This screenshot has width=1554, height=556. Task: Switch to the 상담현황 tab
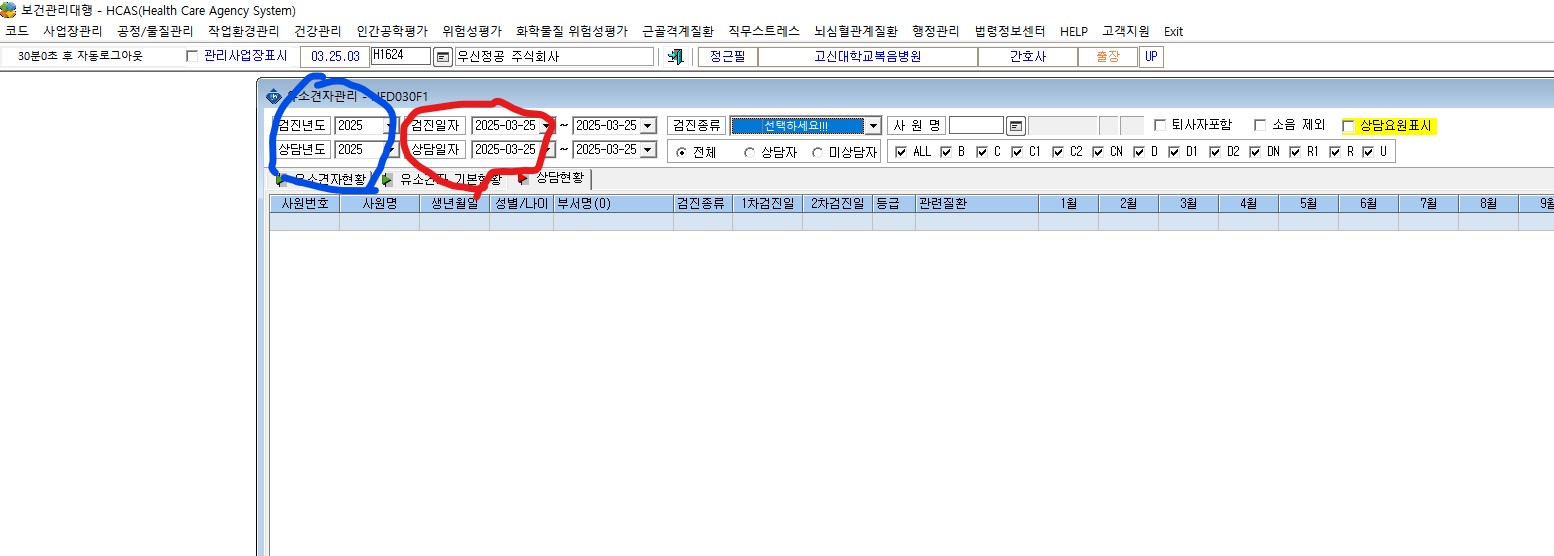[x=552, y=179]
